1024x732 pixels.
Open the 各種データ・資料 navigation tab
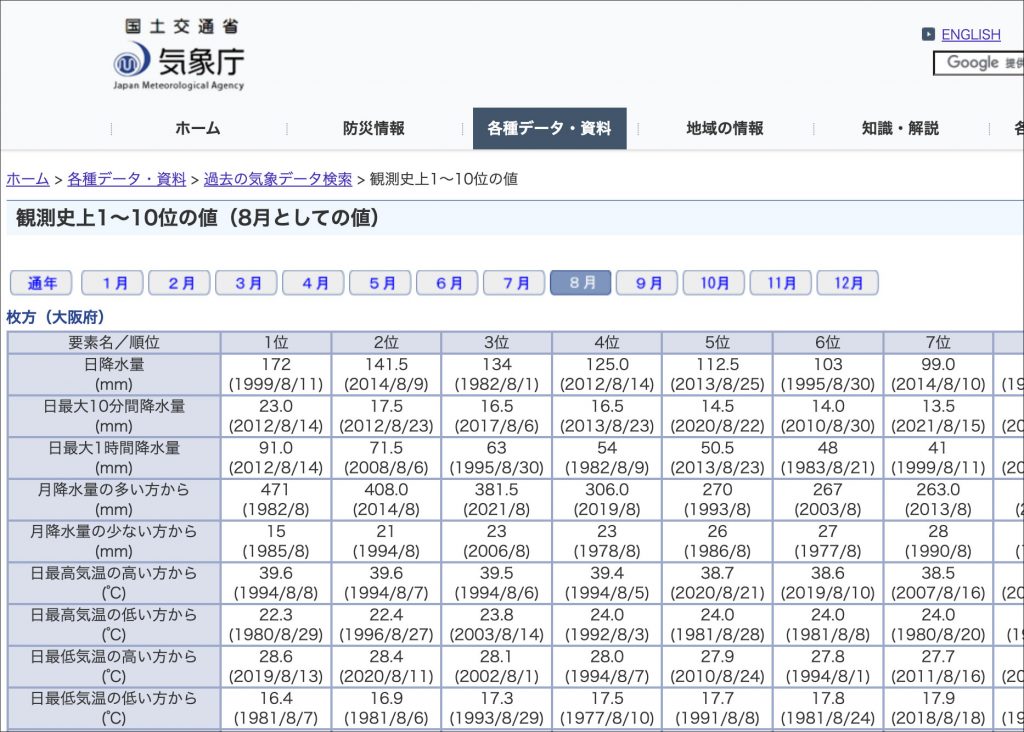[549, 129]
